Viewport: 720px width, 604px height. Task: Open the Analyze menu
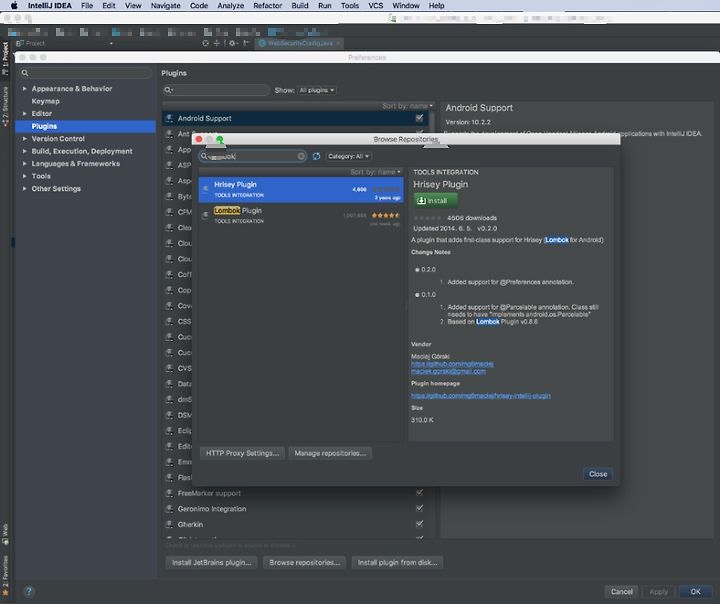coord(231,6)
